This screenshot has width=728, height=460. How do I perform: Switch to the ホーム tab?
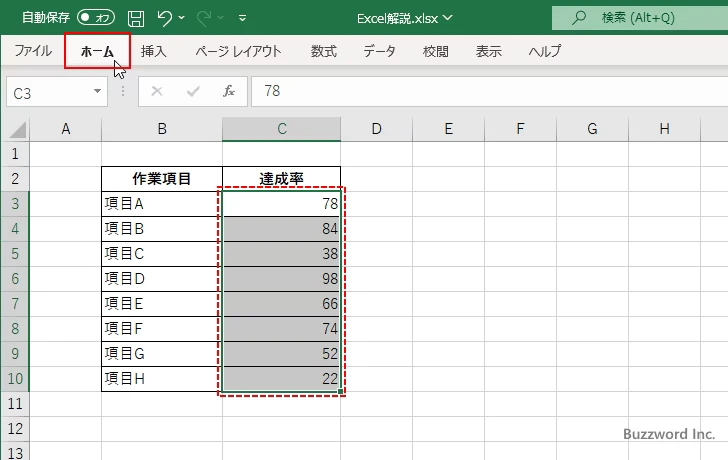pos(97,51)
